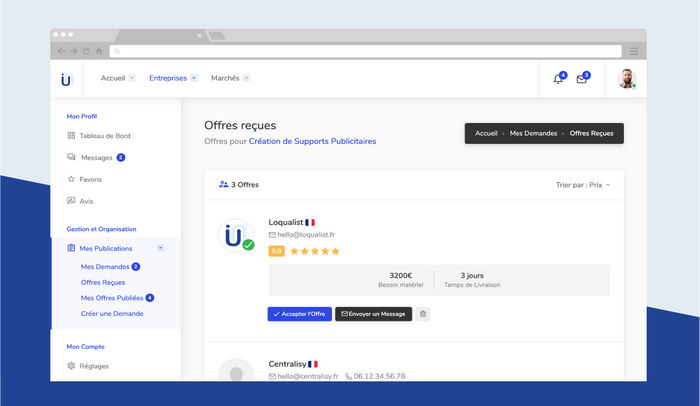
Task: Open Tableau de Bord in sidebar
Action: pyautogui.click(x=104, y=136)
